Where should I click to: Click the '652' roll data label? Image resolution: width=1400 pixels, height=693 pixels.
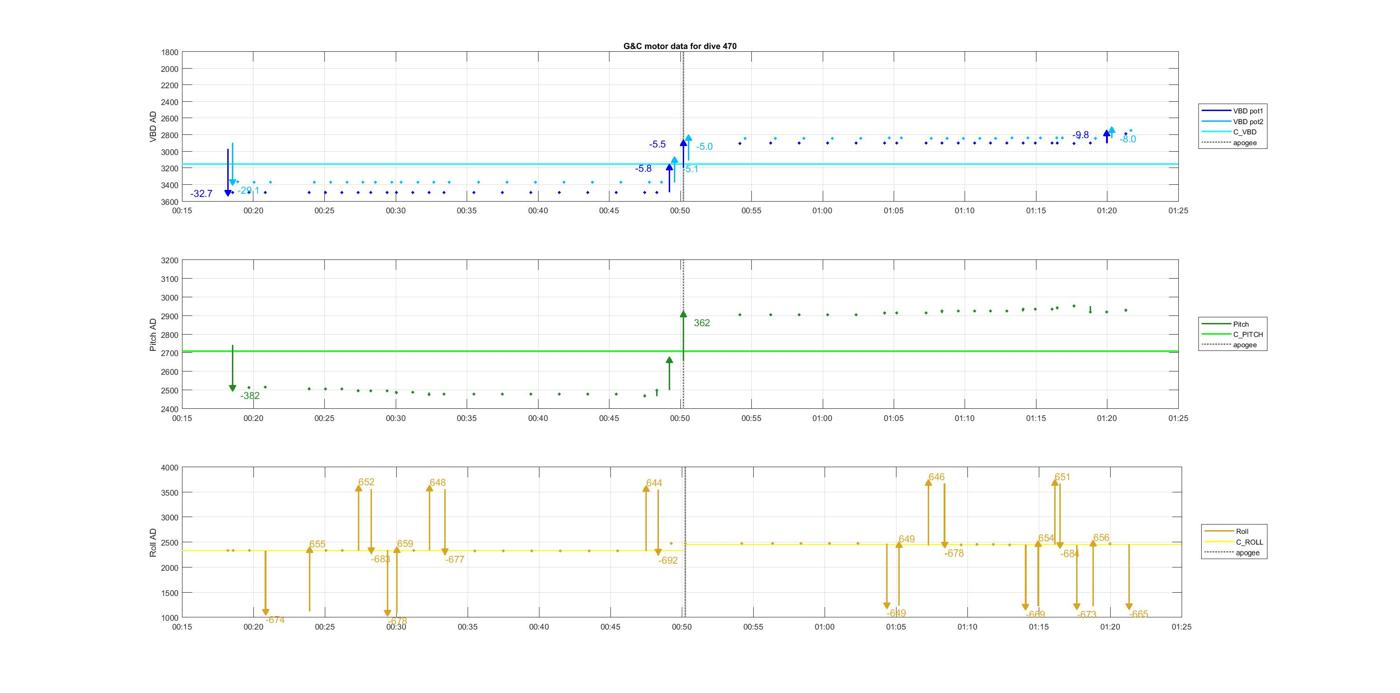point(366,482)
